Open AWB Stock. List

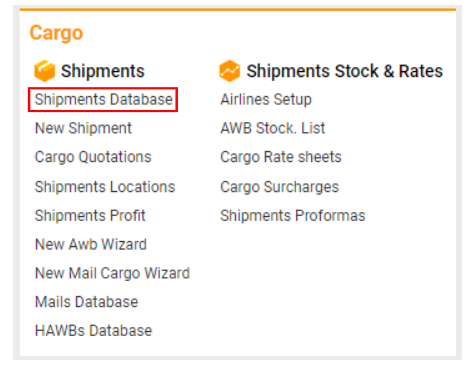coord(273,128)
